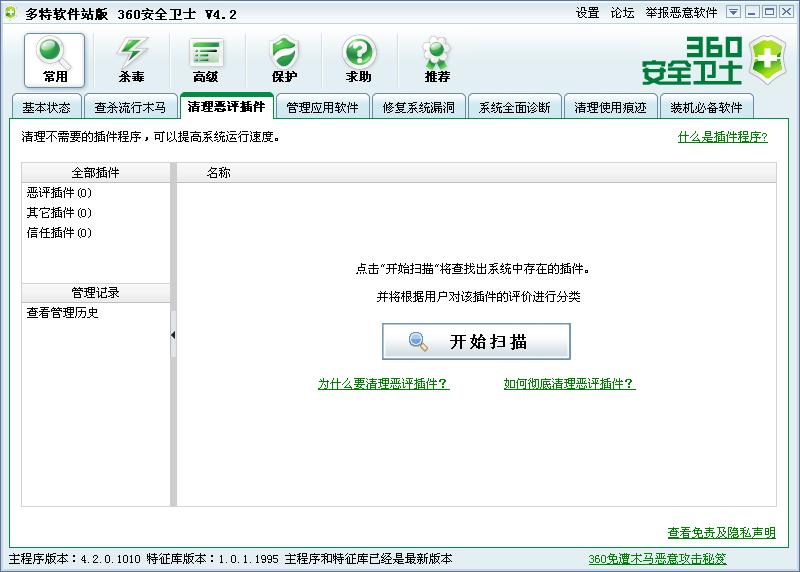The height and width of the screenshot is (572, 800).
Task: Select 信任插件 (0) in the list
Action: [59, 233]
